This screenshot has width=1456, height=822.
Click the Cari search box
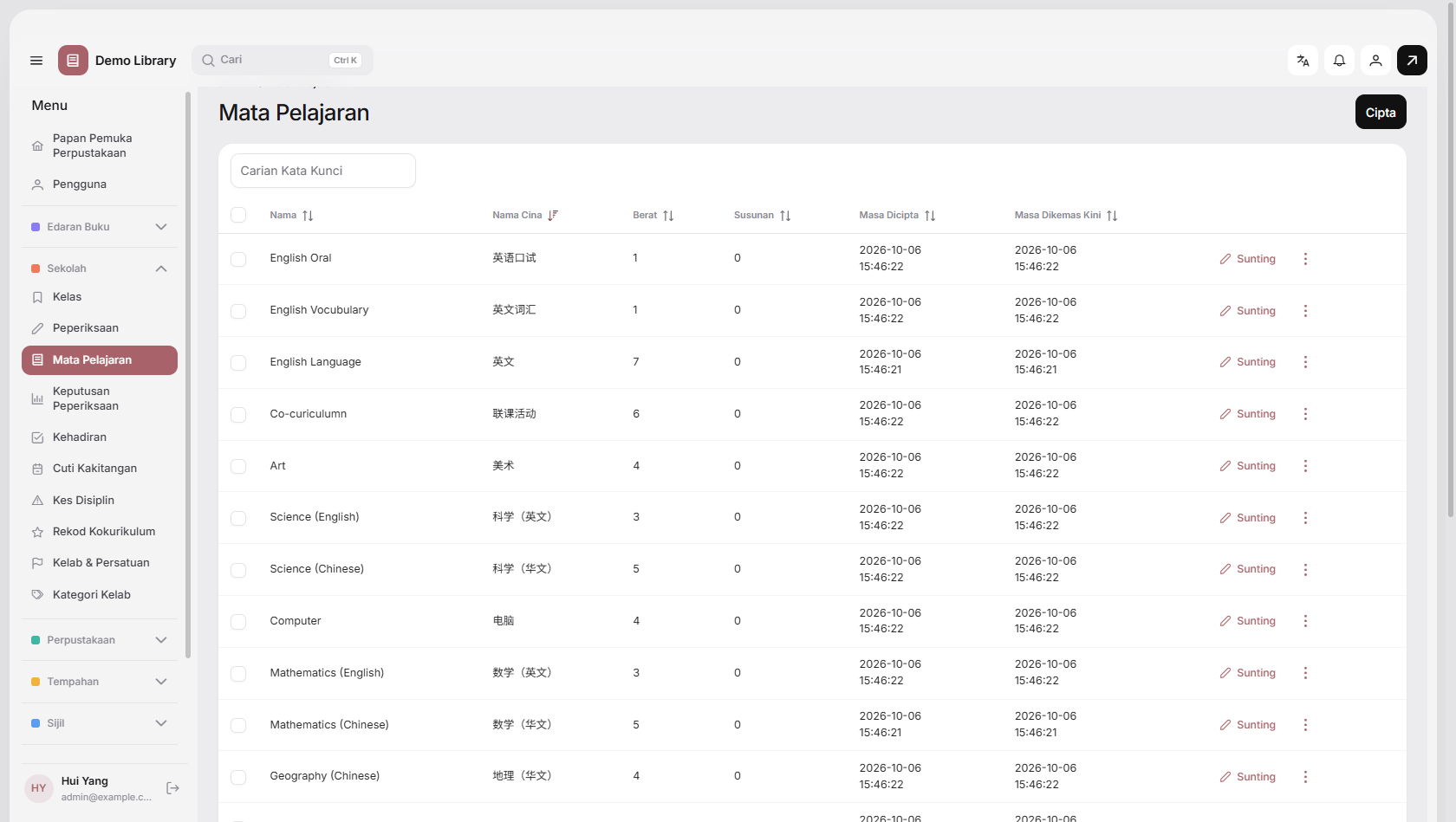(x=283, y=60)
